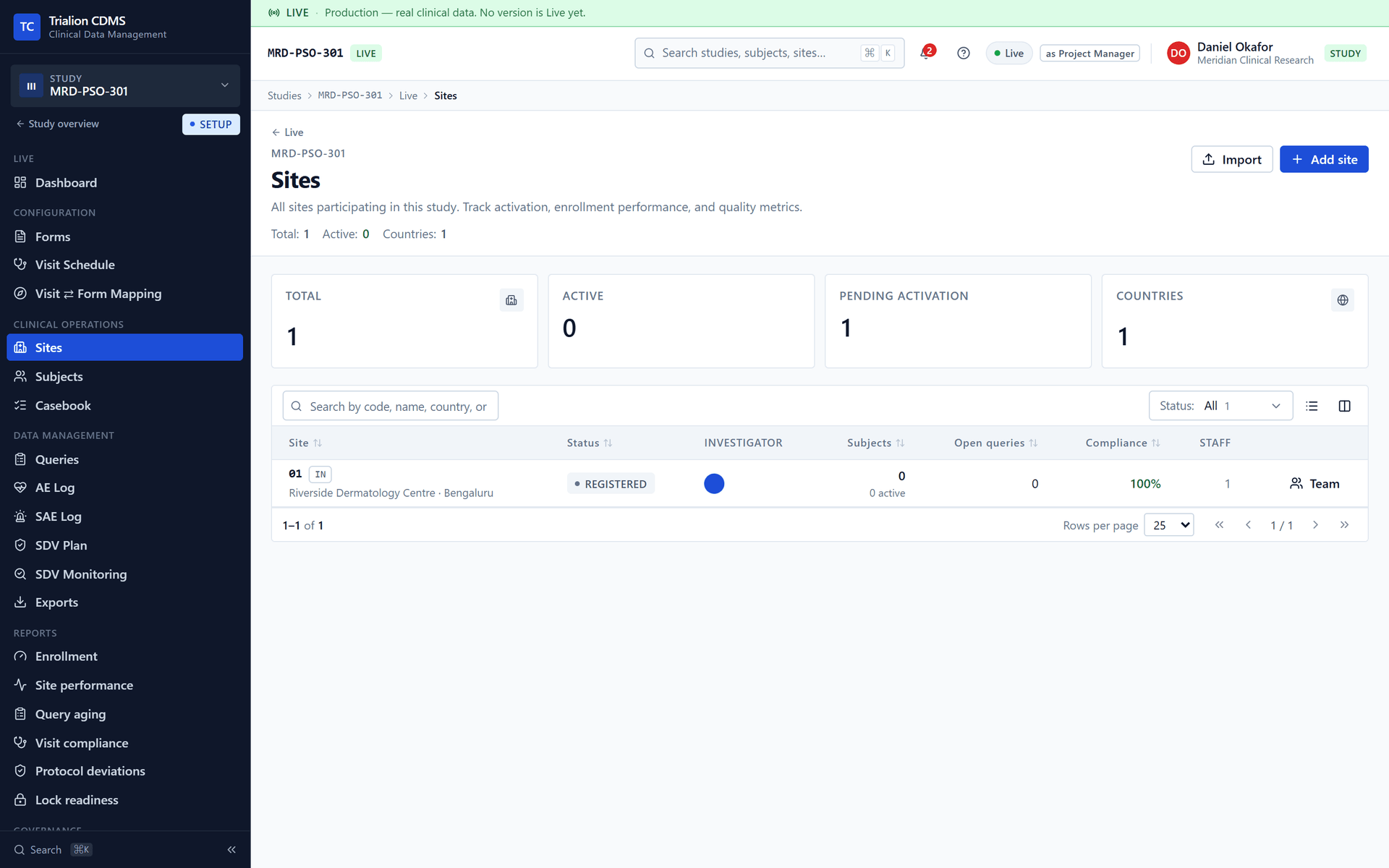Change the rows per page selector
This screenshot has width=1389, height=868.
1169,525
